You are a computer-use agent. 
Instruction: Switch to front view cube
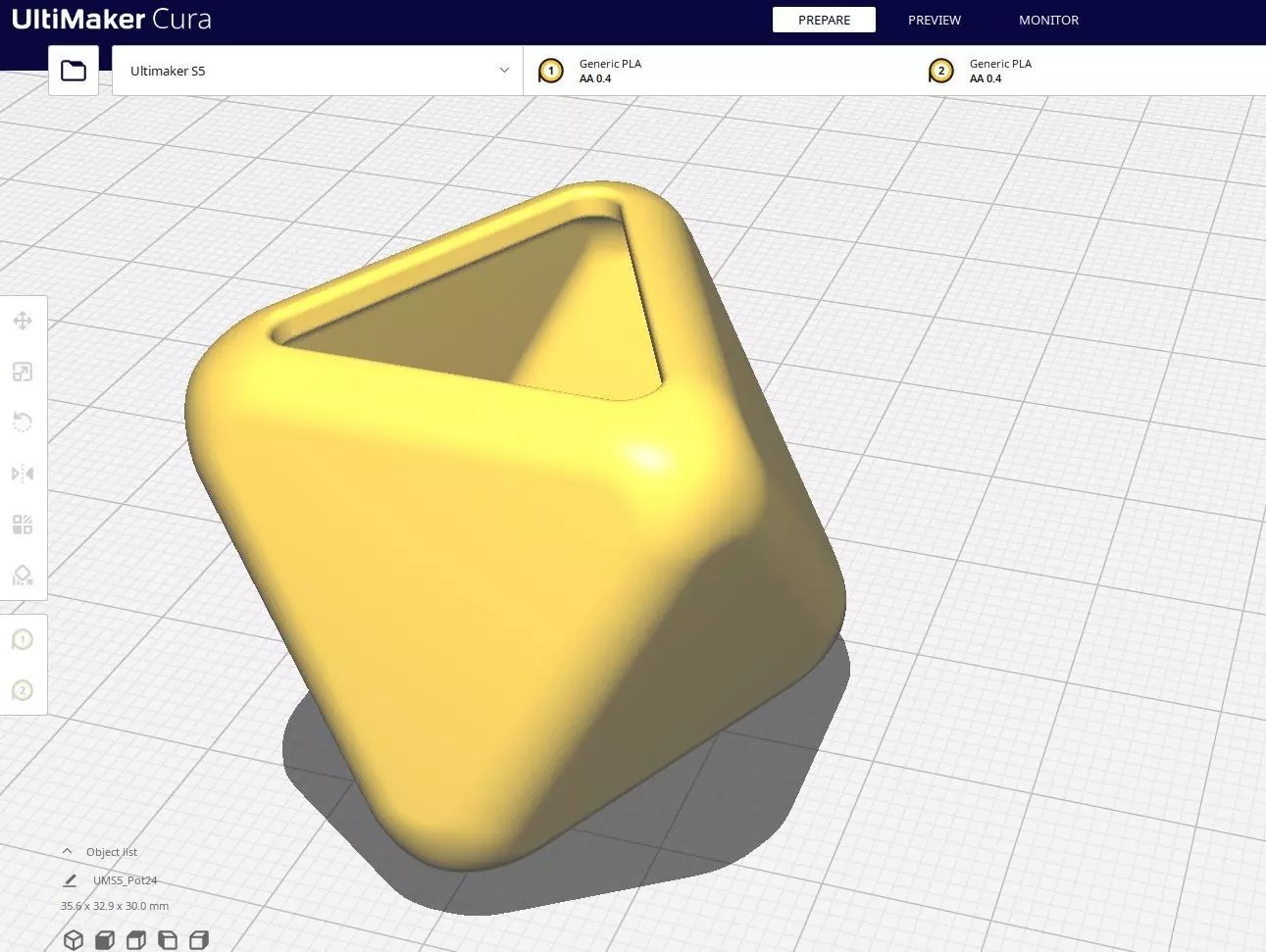tap(105, 940)
